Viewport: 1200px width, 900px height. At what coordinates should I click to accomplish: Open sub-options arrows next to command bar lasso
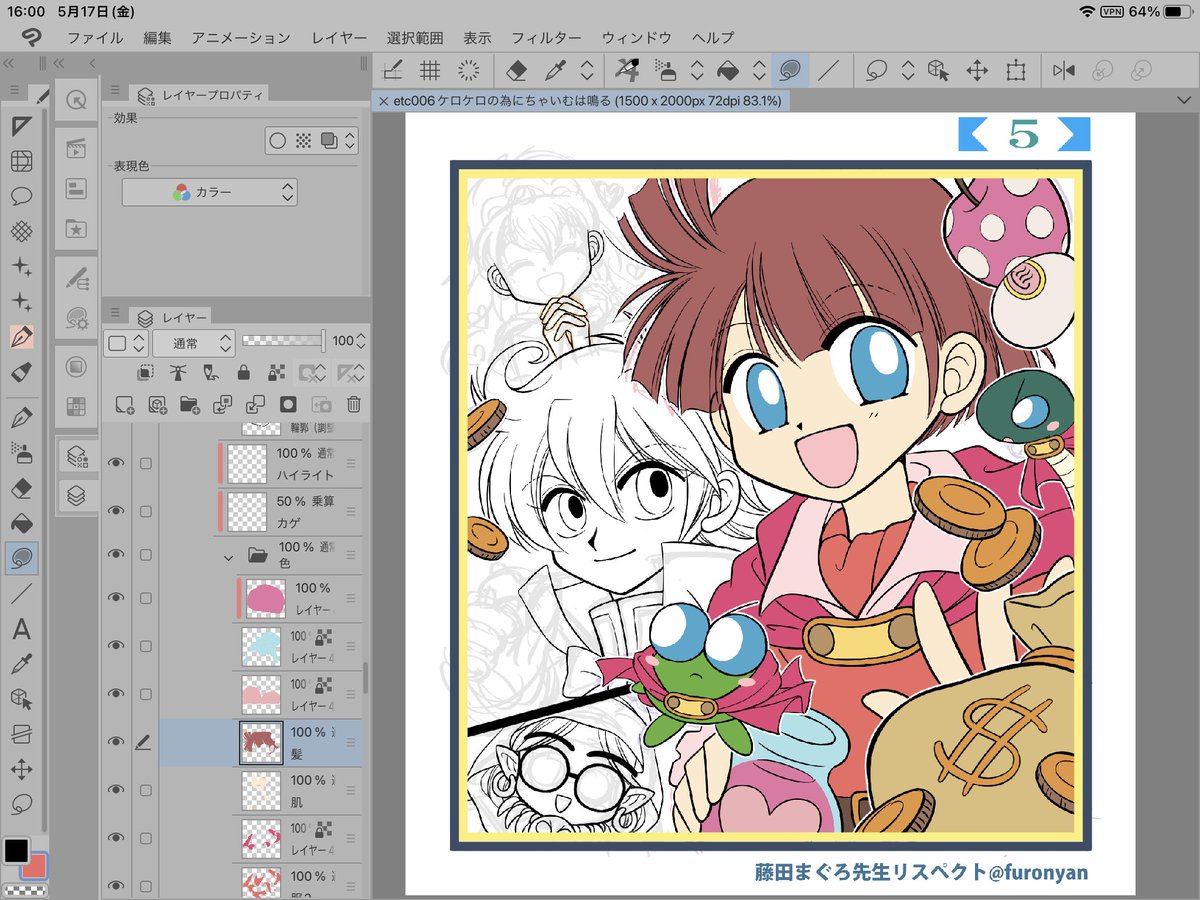tap(908, 70)
